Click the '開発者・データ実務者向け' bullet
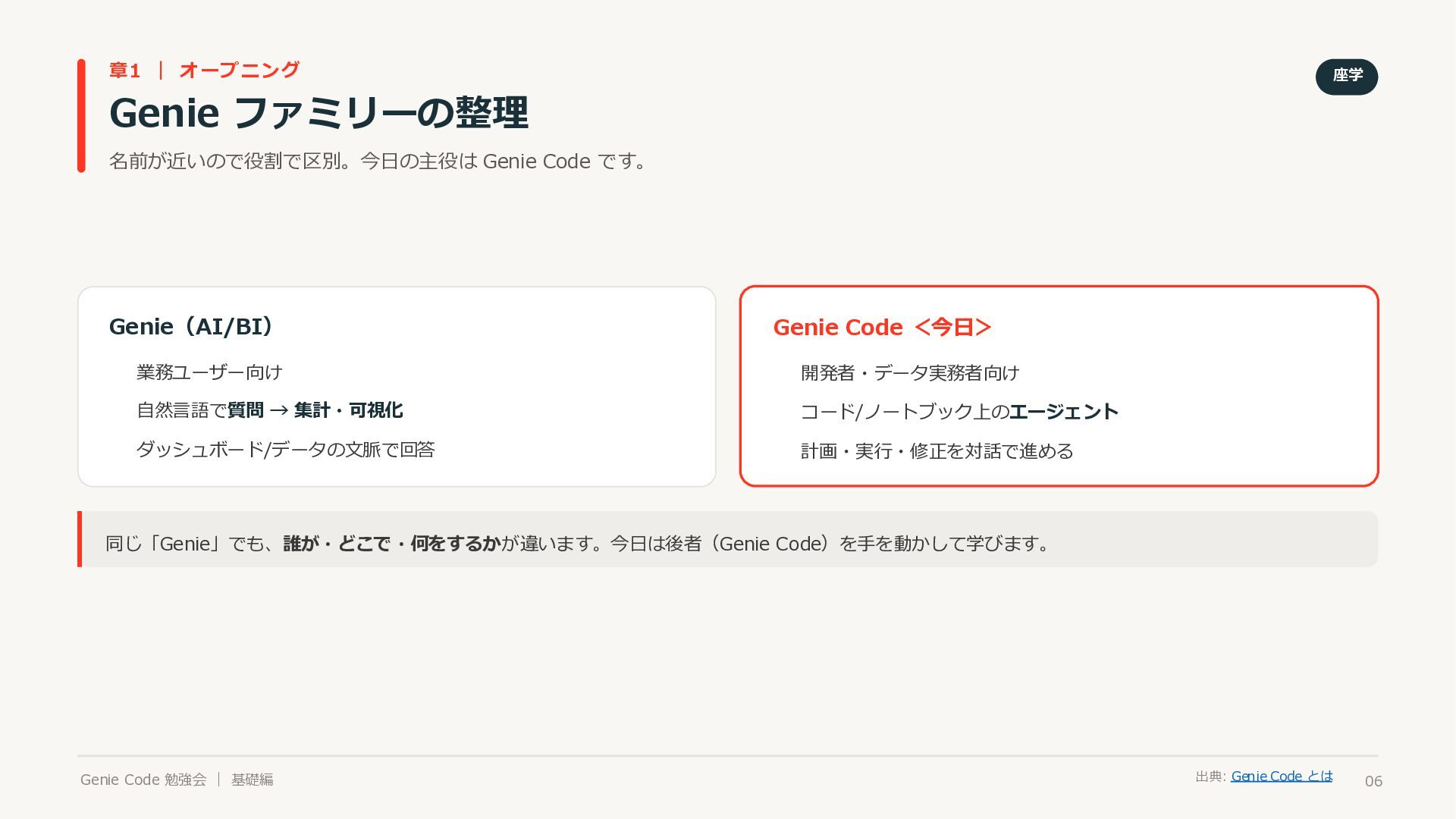Screen dimensions: 1456x819 (911, 373)
